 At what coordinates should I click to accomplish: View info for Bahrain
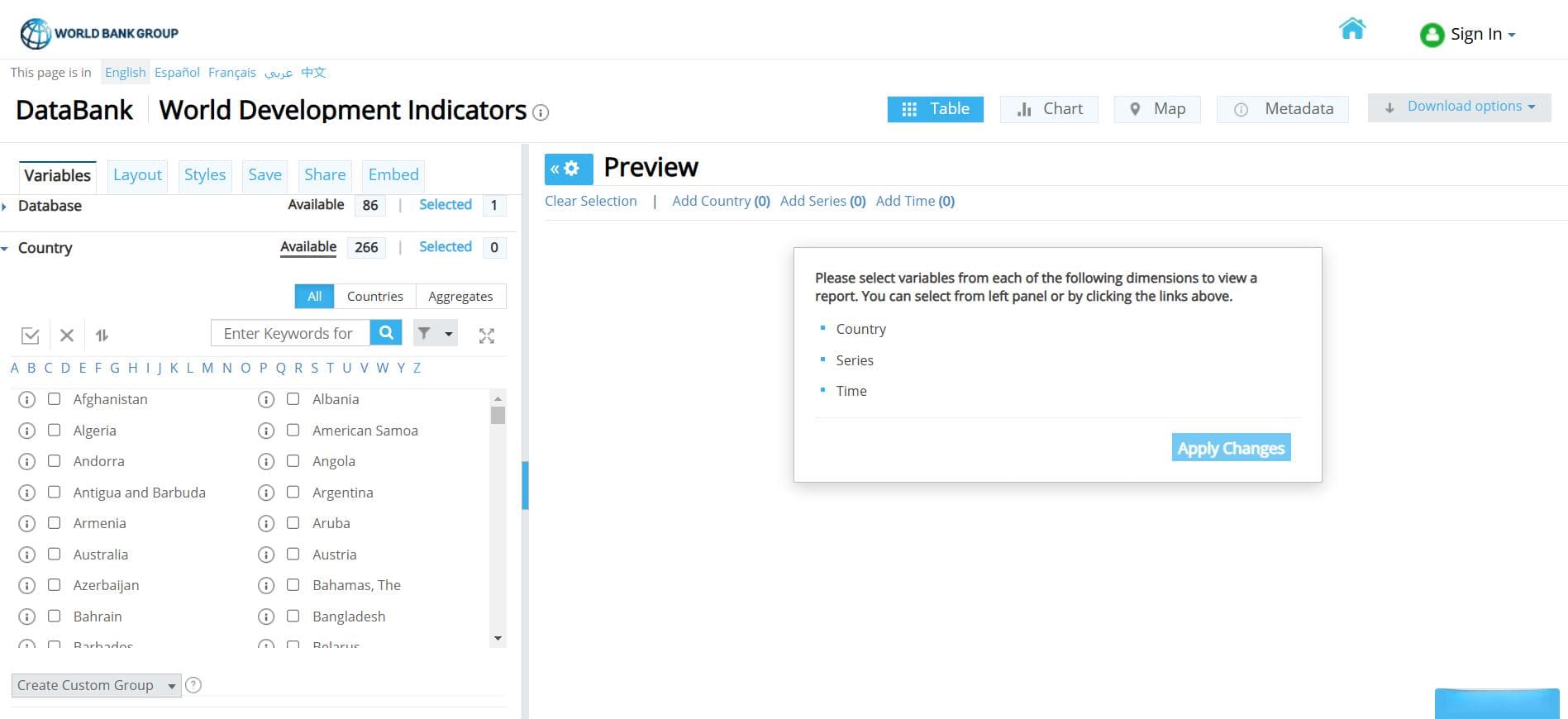[x=27, y=617]
